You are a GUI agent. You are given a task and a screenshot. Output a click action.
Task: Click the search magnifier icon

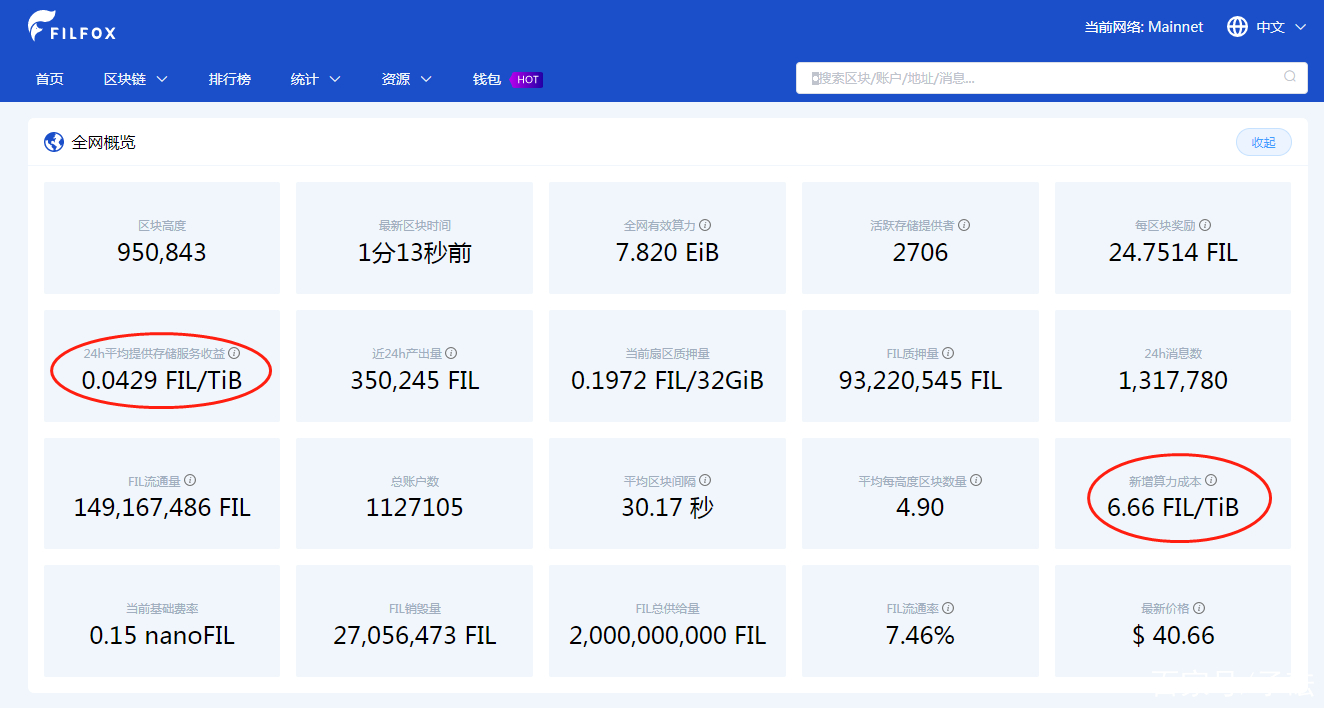click(x=1289, y=77)
